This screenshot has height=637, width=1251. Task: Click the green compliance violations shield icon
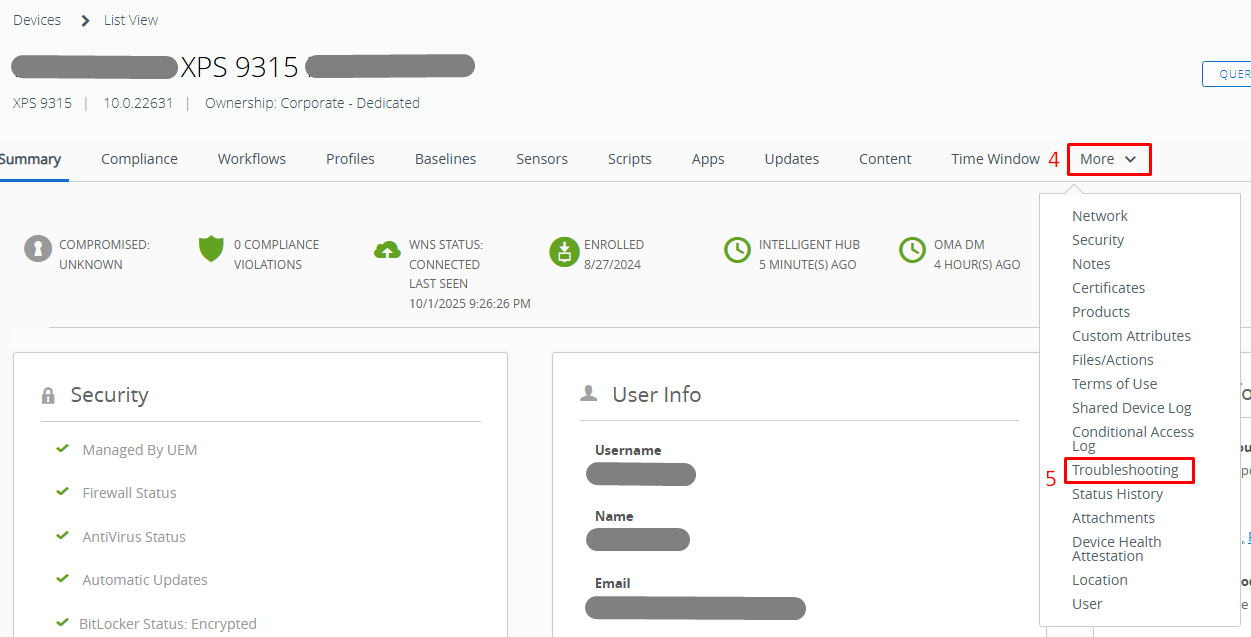click(211, 249)
